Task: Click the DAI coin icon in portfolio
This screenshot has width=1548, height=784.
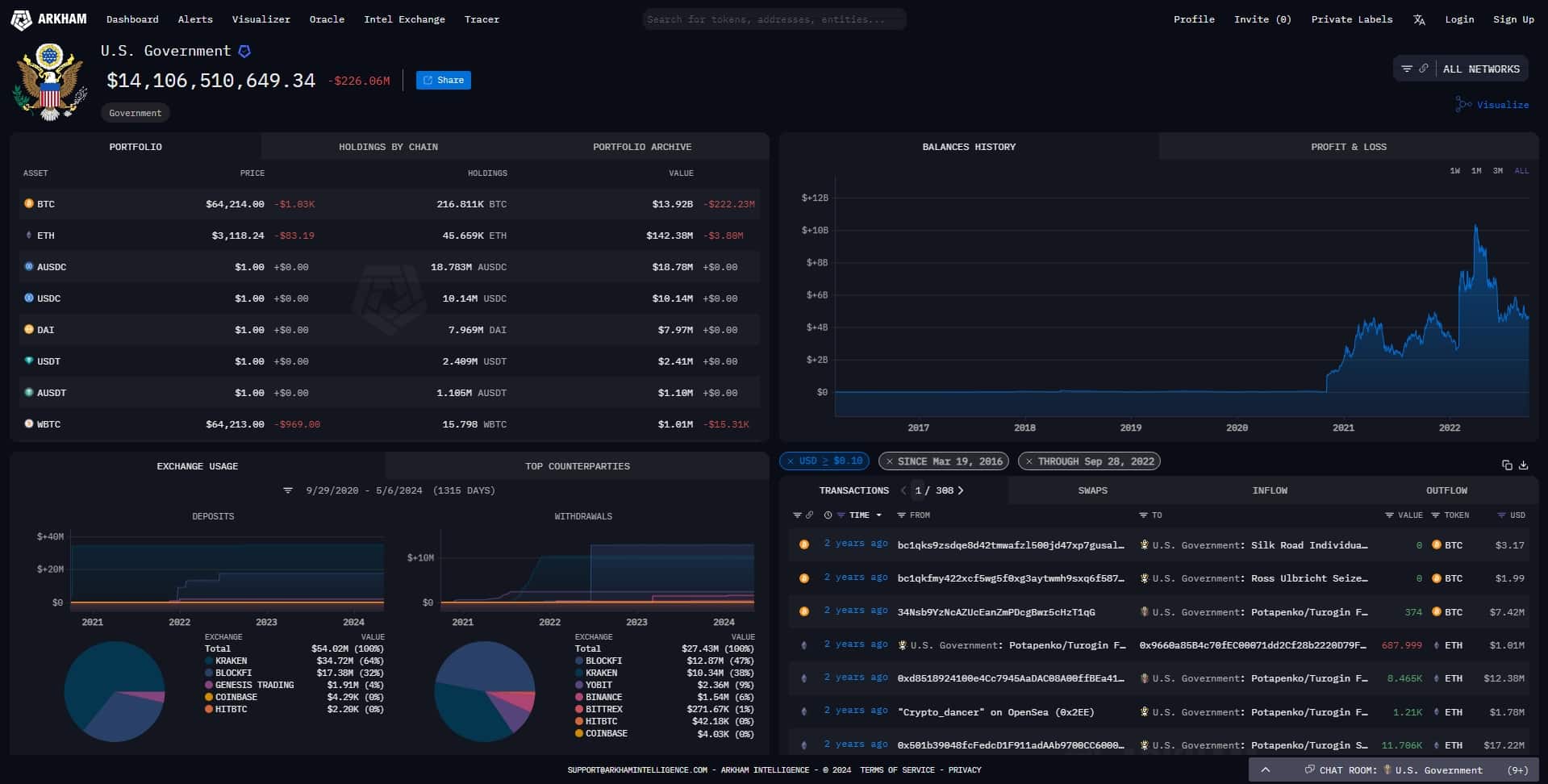Action: pos(29,330)
